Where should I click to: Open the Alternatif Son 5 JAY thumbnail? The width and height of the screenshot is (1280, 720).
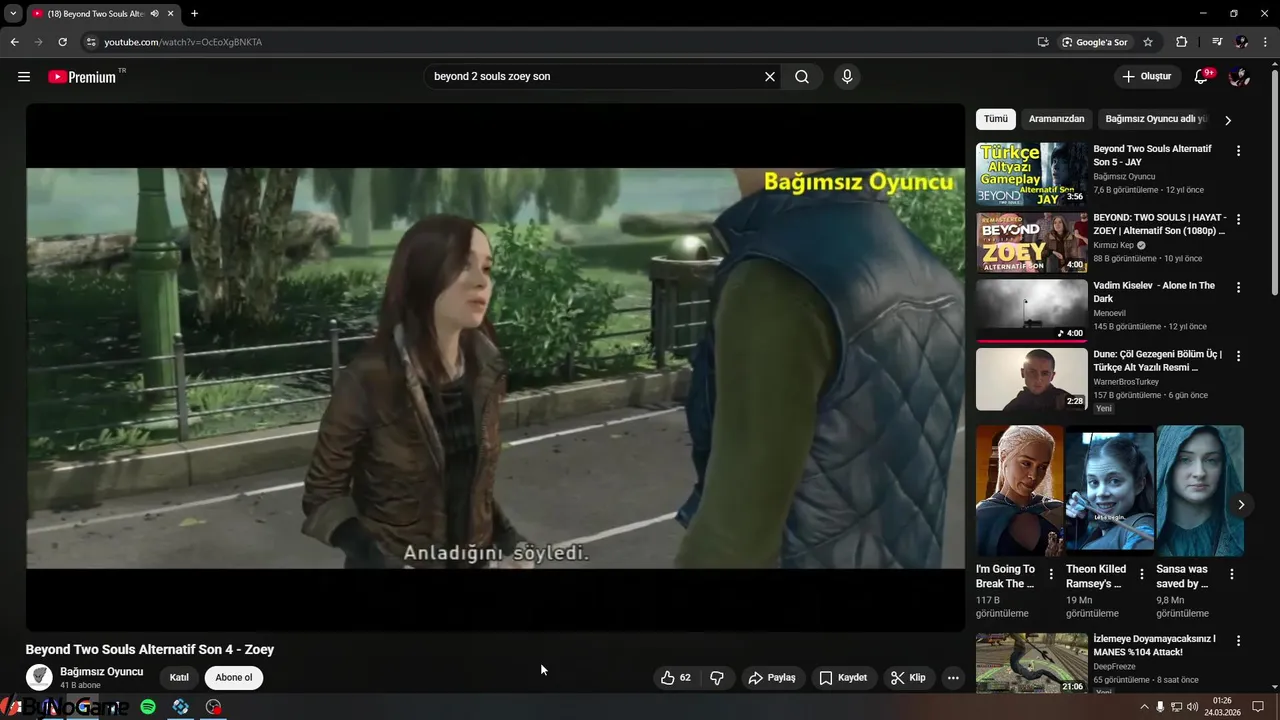coord(1031,174)
